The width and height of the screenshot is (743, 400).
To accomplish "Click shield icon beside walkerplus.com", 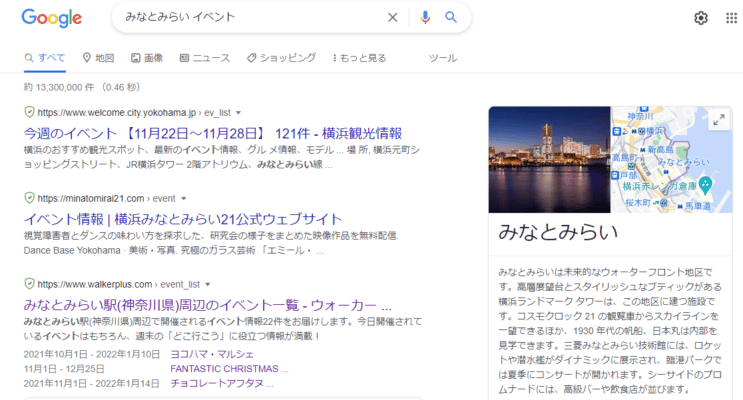I will tap(29, 284).
